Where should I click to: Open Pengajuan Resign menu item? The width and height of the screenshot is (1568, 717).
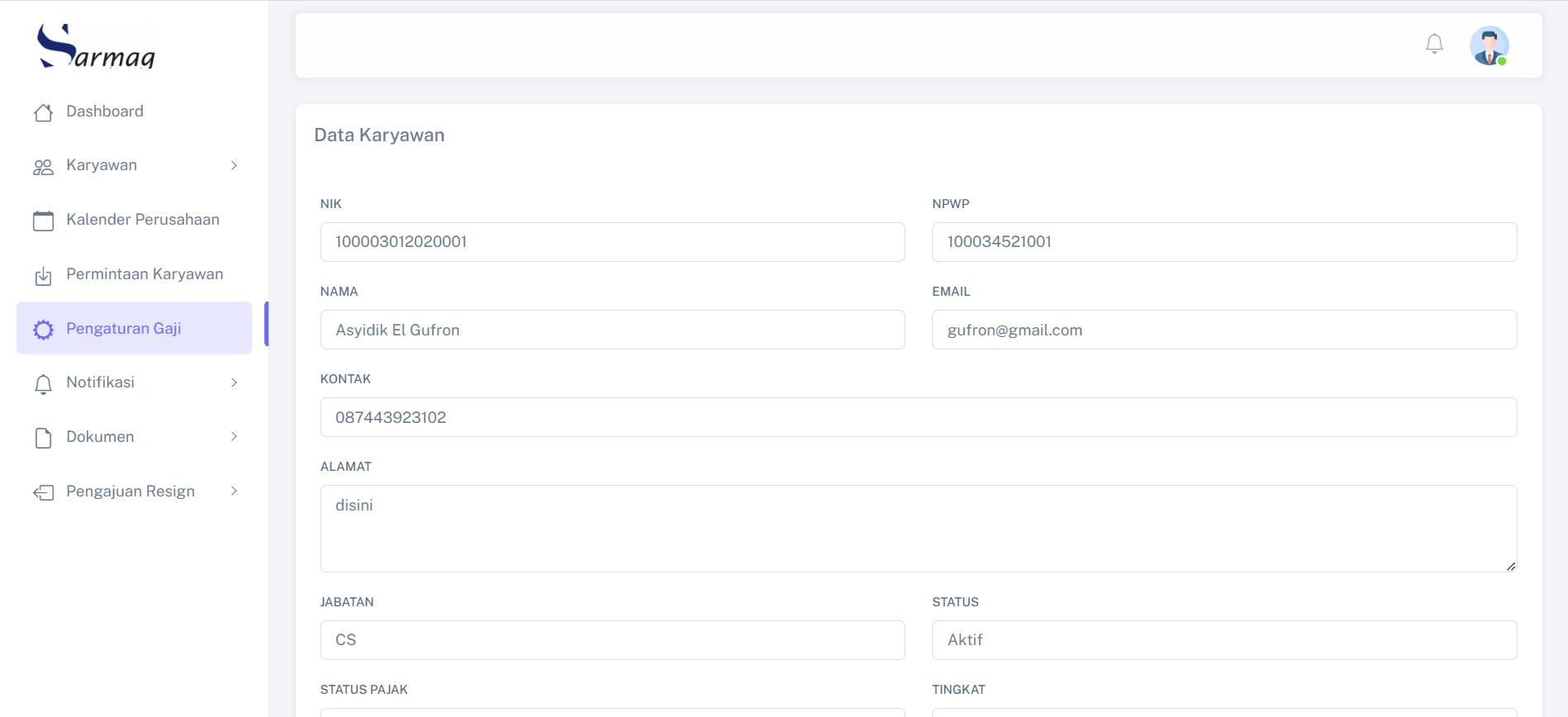click(134, 491)
